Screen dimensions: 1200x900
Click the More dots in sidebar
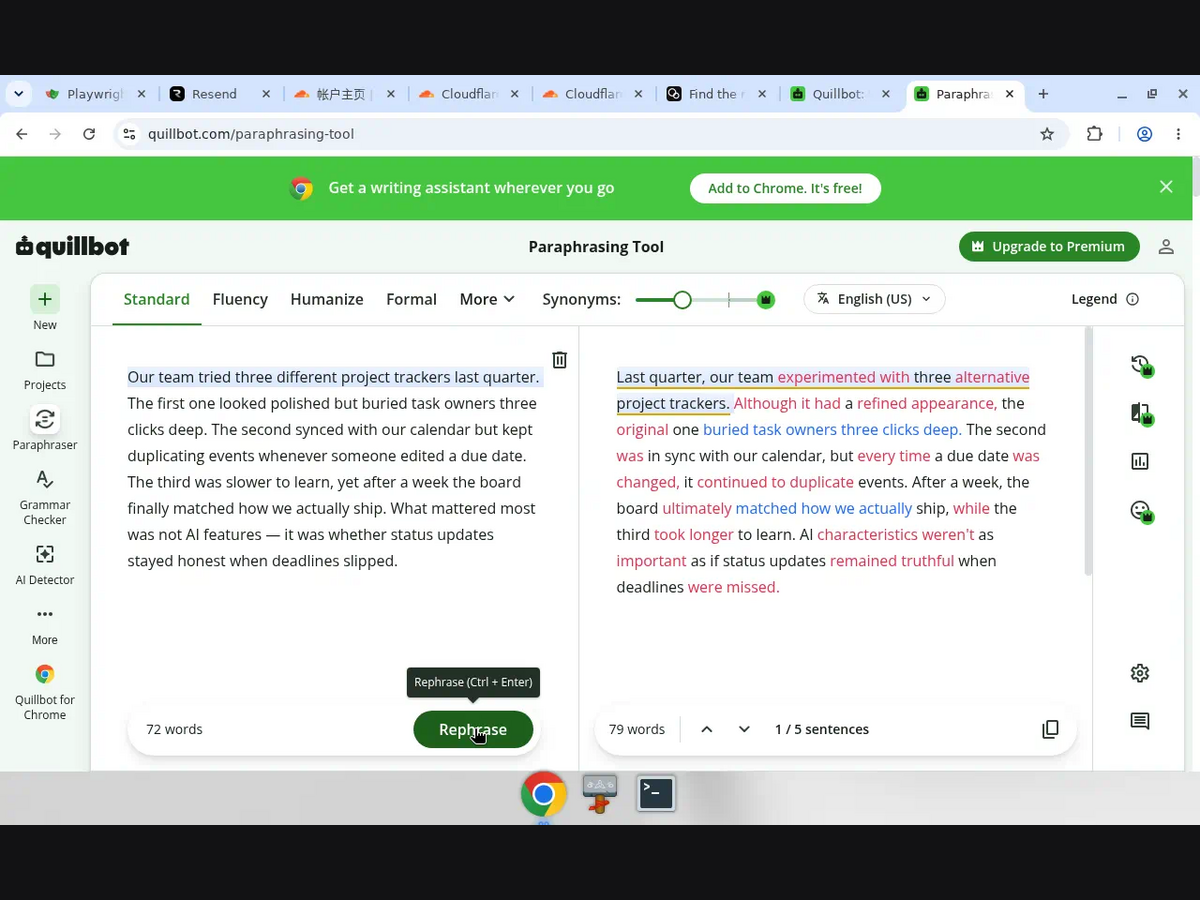tap(44, 614)
